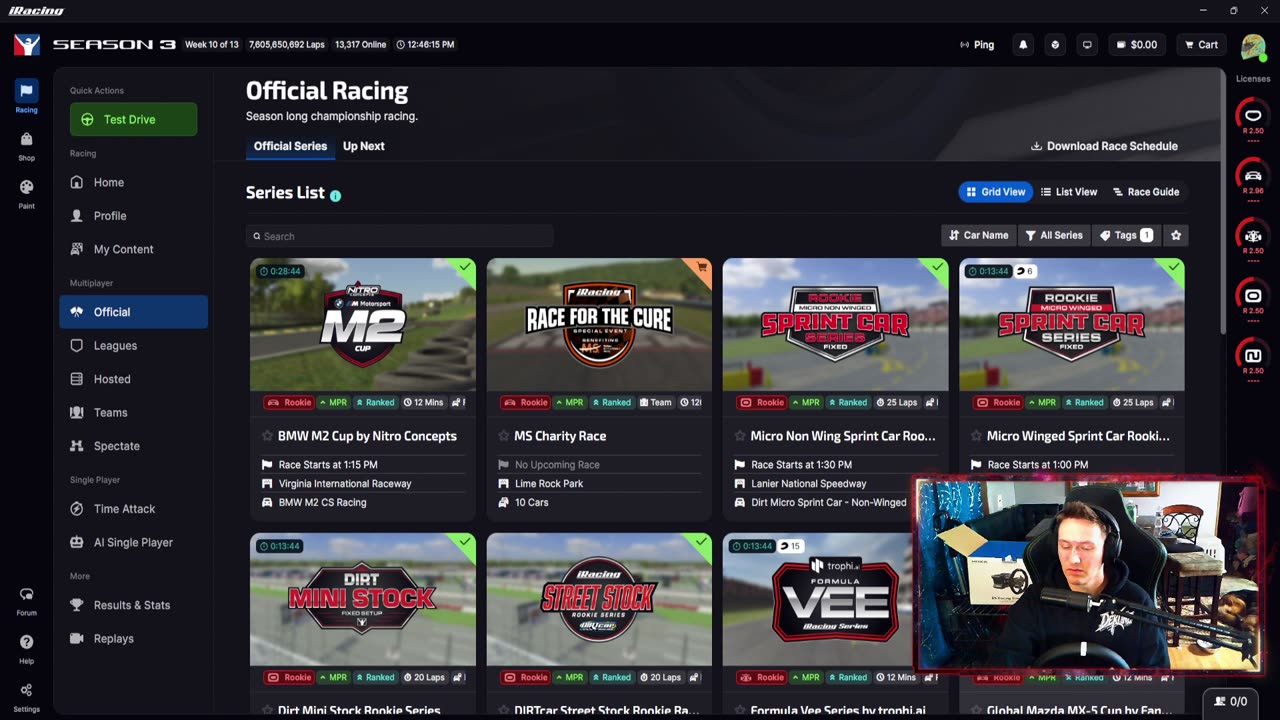Image resolution: width=1280 pixels, height=720 pixels.
Task: Select the Up Next tab
Action: click(x=364, y=146)
